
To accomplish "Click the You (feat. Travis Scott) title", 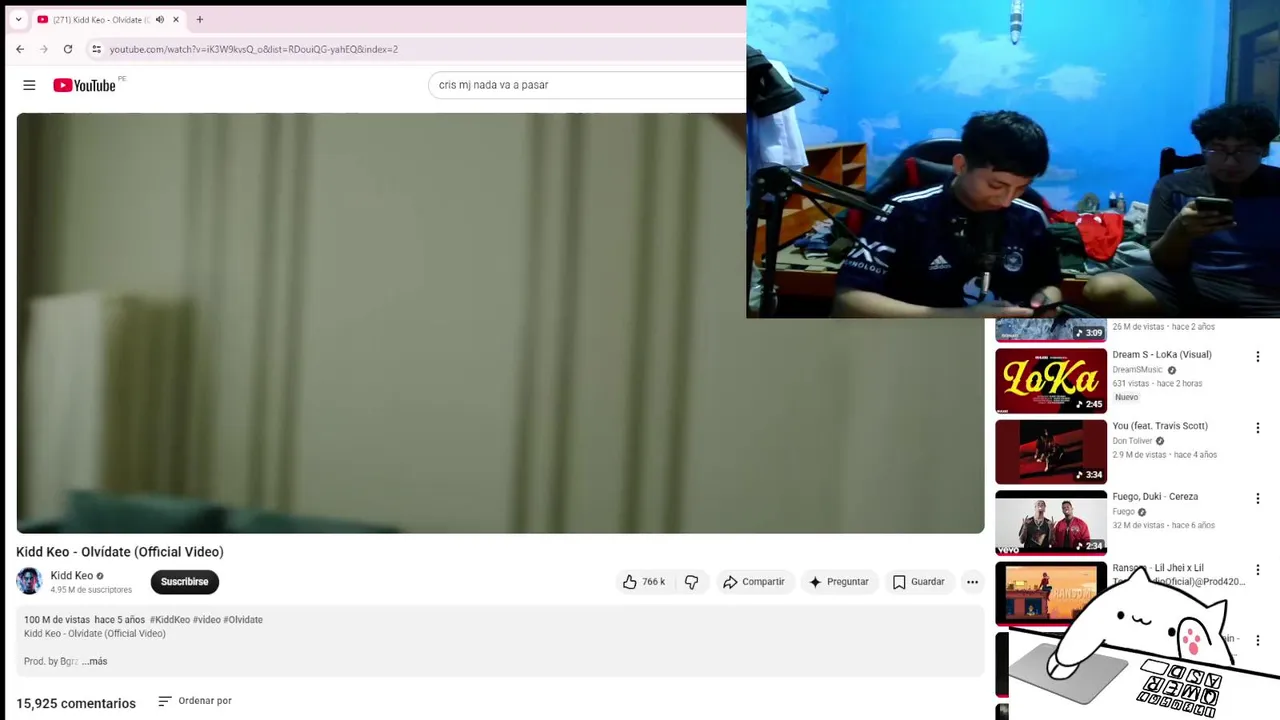I will click(1160, 425).
